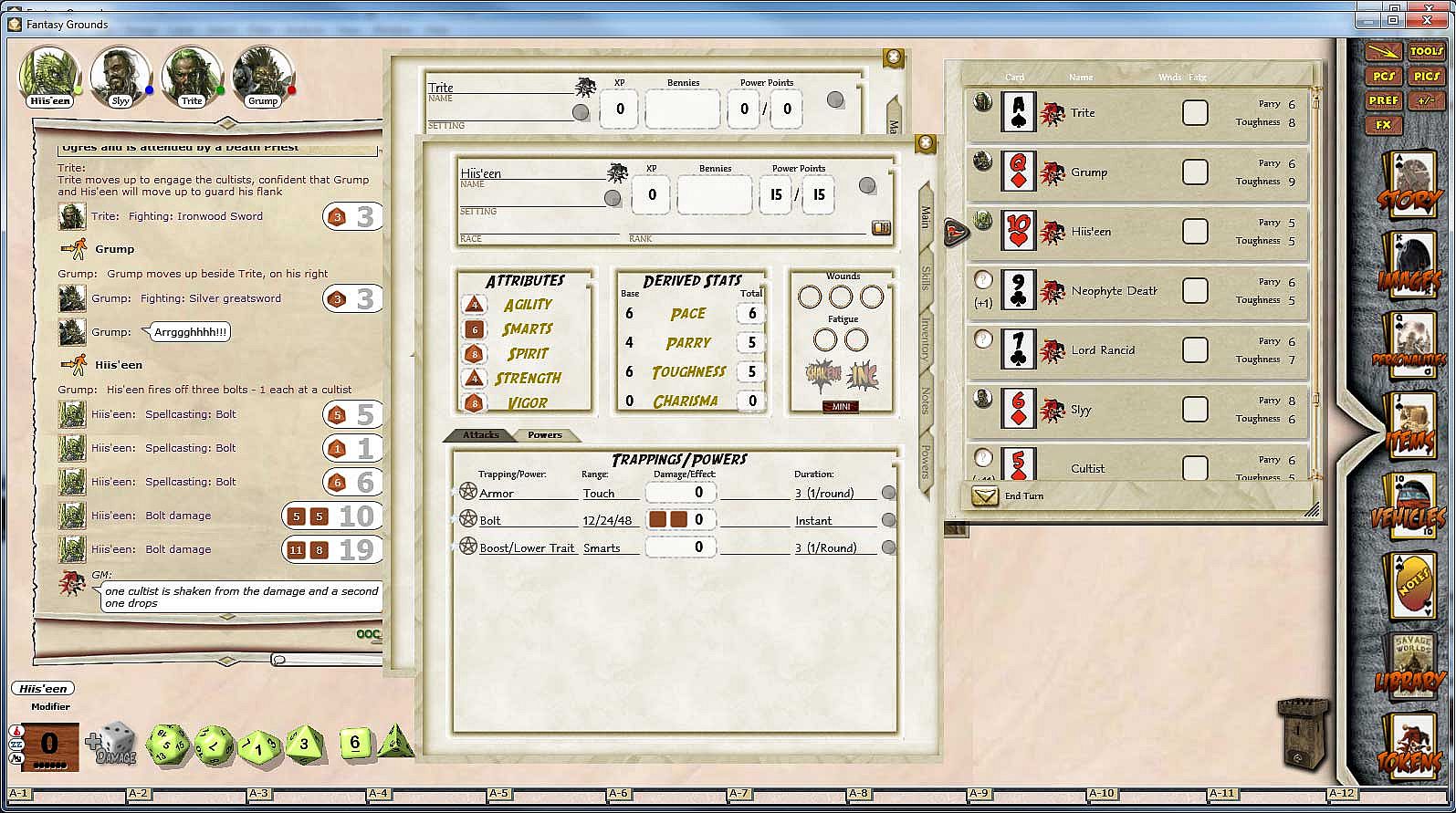Switch to the Powers tab below stats
This screenshot has width=1456, height=813.
click(545, 434)
